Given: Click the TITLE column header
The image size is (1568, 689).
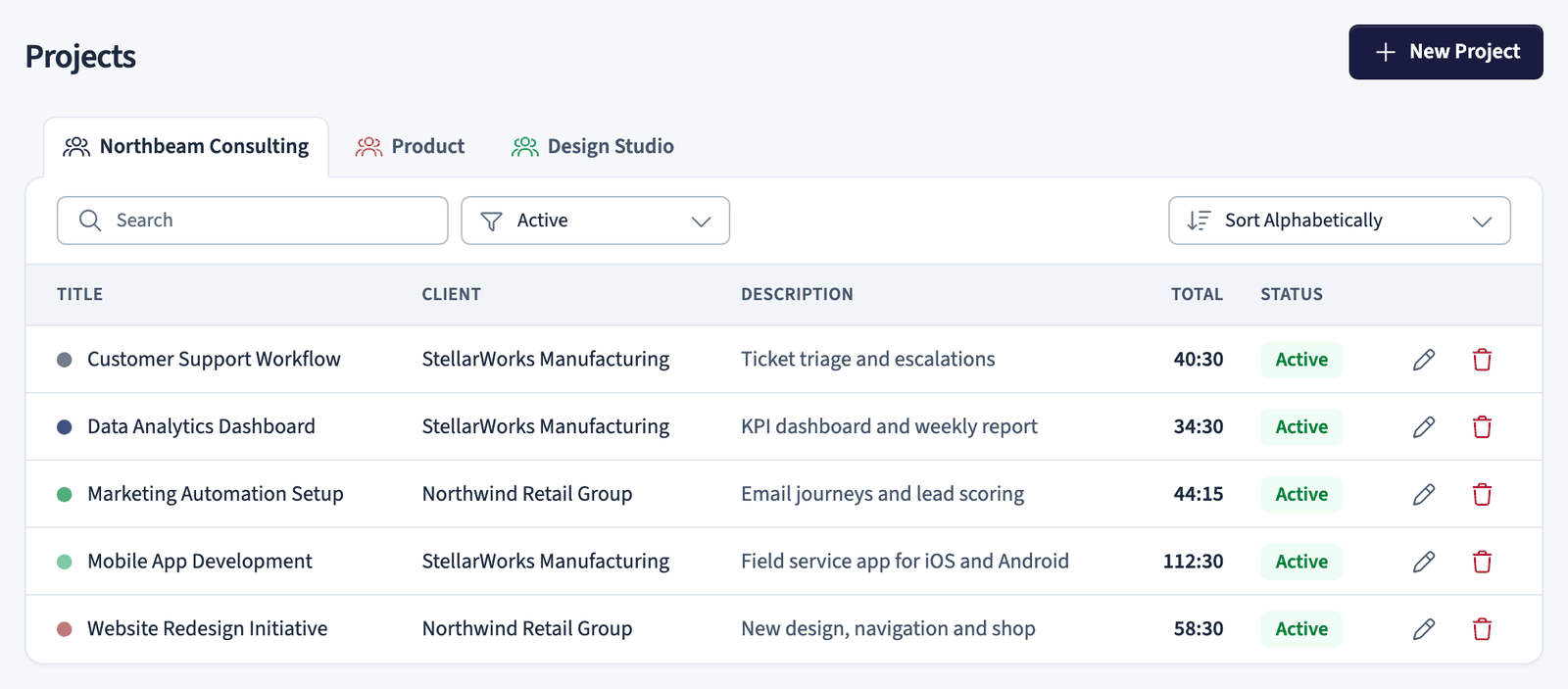Looking at the screenshot, I should 79,294.
